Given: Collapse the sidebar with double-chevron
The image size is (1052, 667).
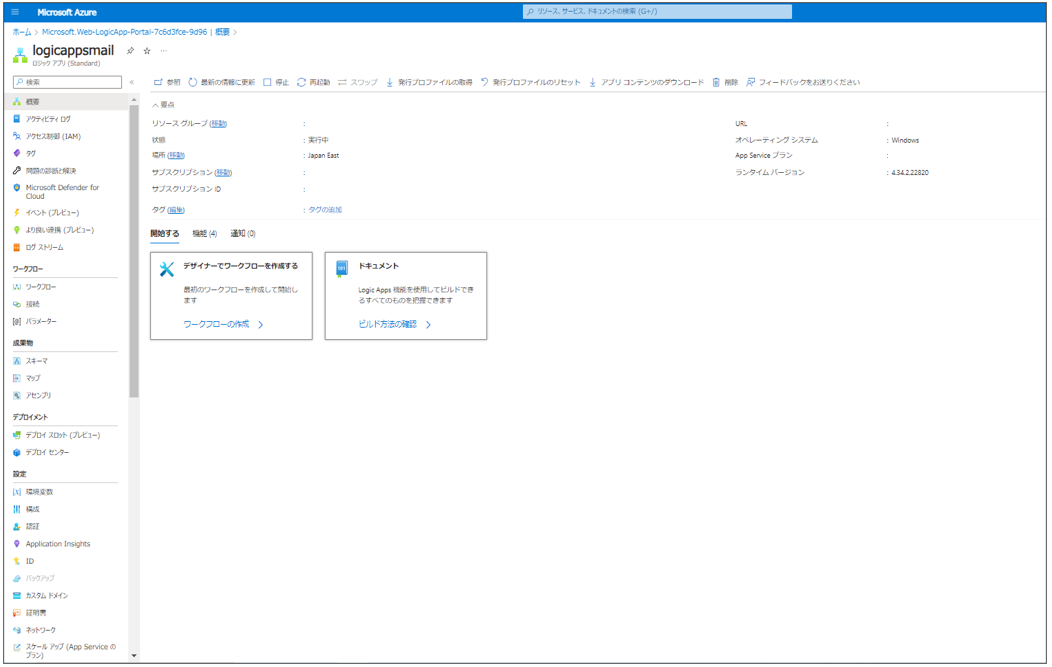Looking at the screenshot, I should coord(132,83).
